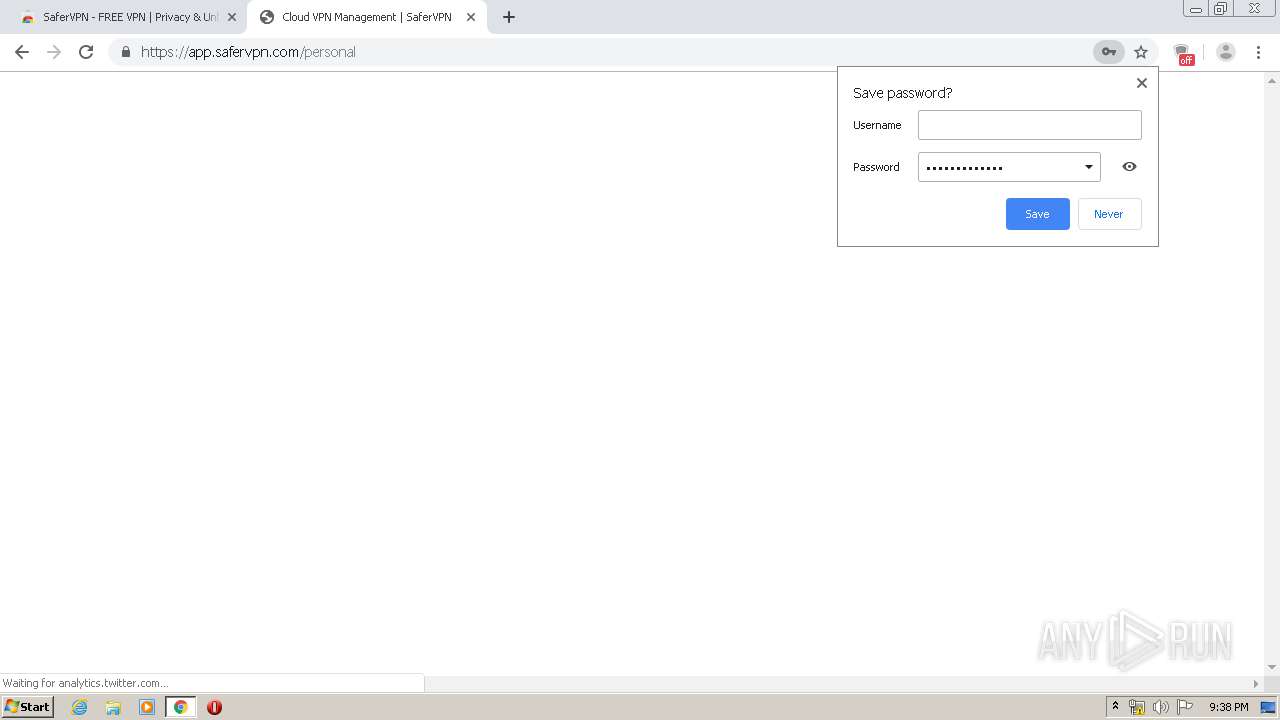The width and height of the screenshot is (1280, 720).
Task: Open the Action Center flag icon
Action: pos(1185,707)
